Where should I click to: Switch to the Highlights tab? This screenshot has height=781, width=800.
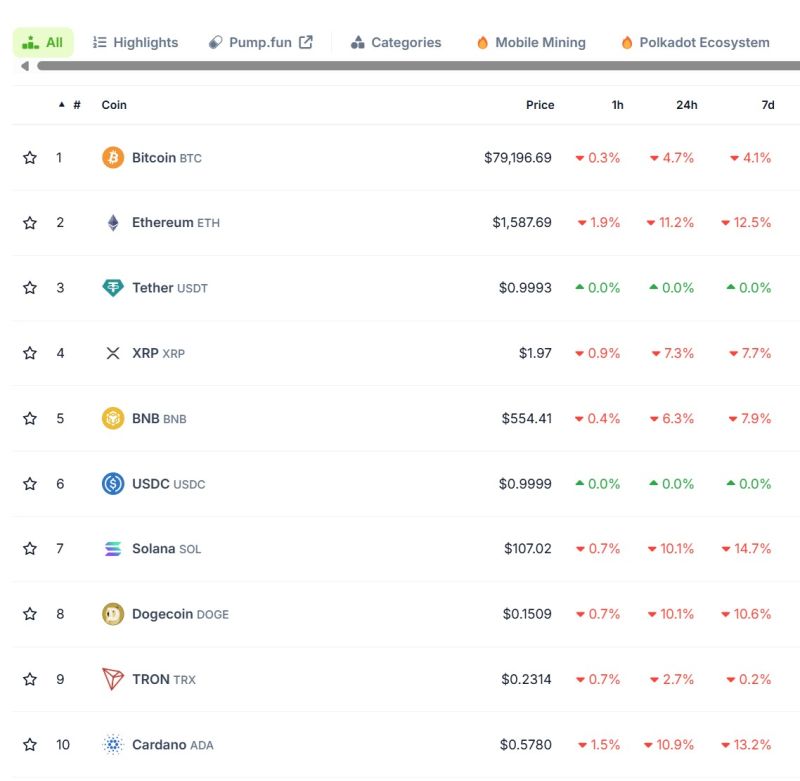135,43
